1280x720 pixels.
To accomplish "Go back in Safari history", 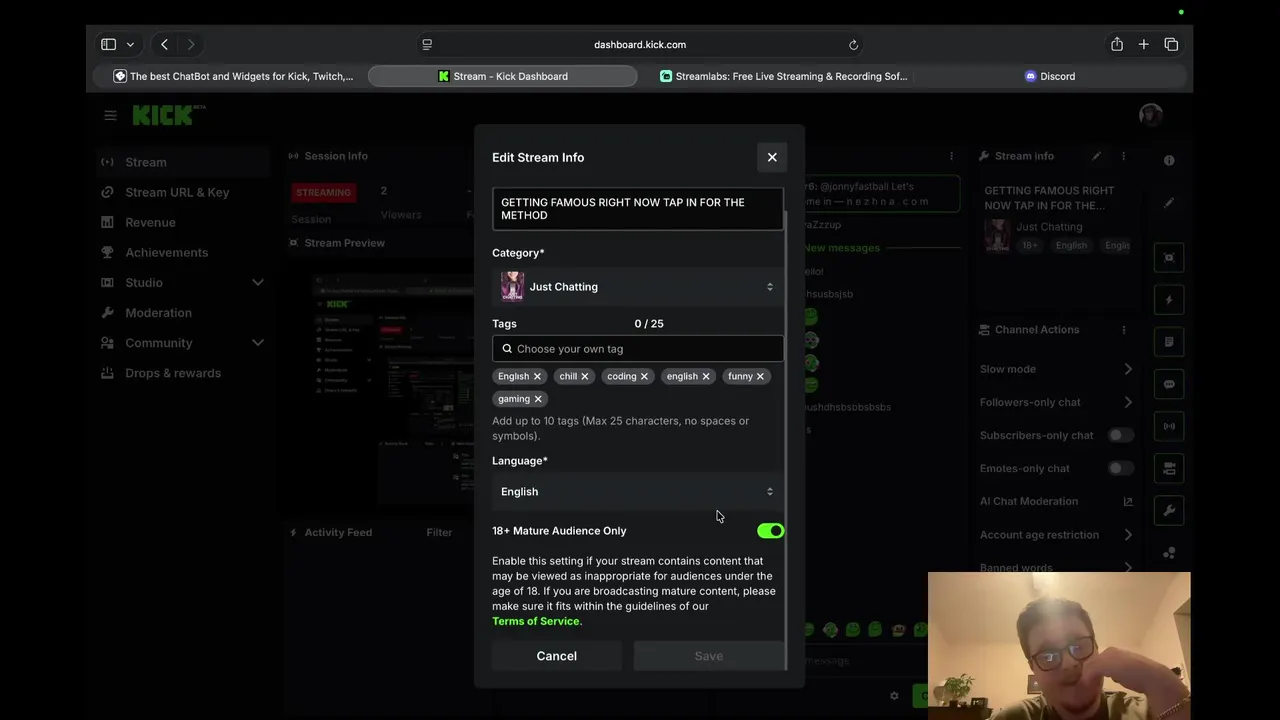I will click(x=164, y=44).
